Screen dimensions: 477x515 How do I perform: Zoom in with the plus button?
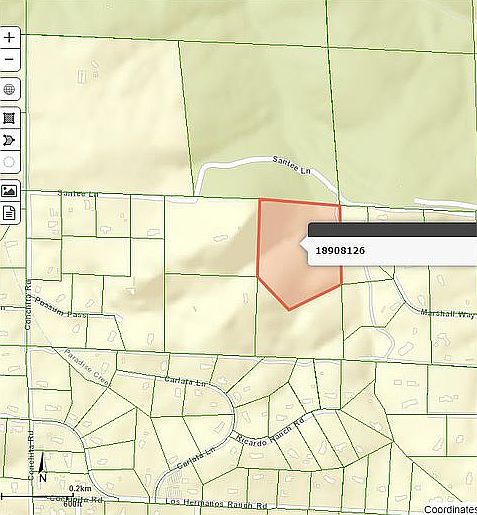click(x=9, y=37)
